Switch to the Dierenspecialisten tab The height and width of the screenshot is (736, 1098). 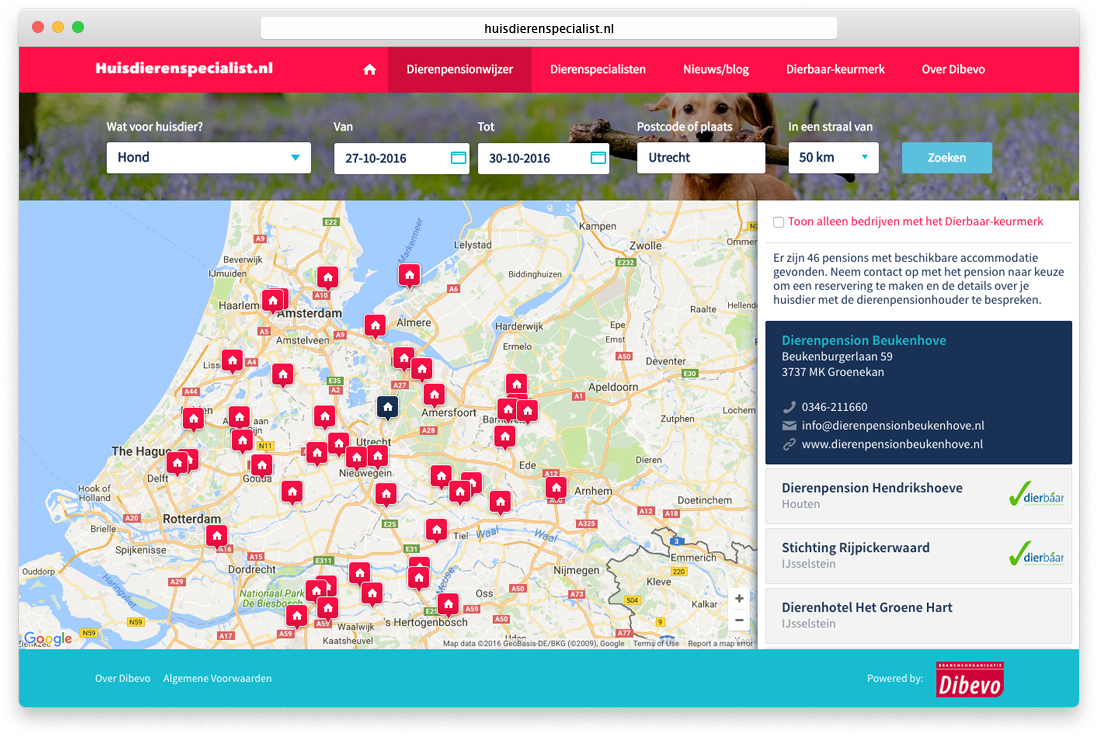598,69
